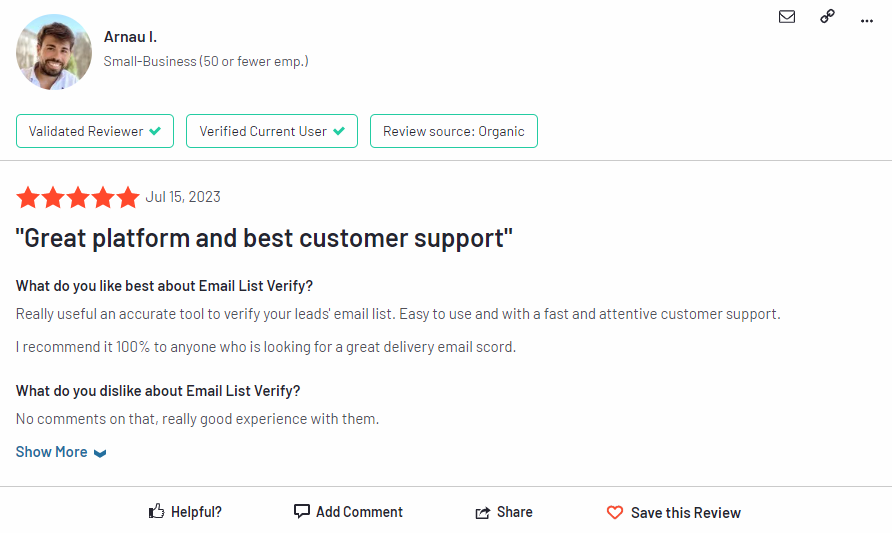Image resolution: width=892 pixels, height=533 pixels.
Task: Click the Save this Review text
Action: pyautogui.click(x=685, y=513)
